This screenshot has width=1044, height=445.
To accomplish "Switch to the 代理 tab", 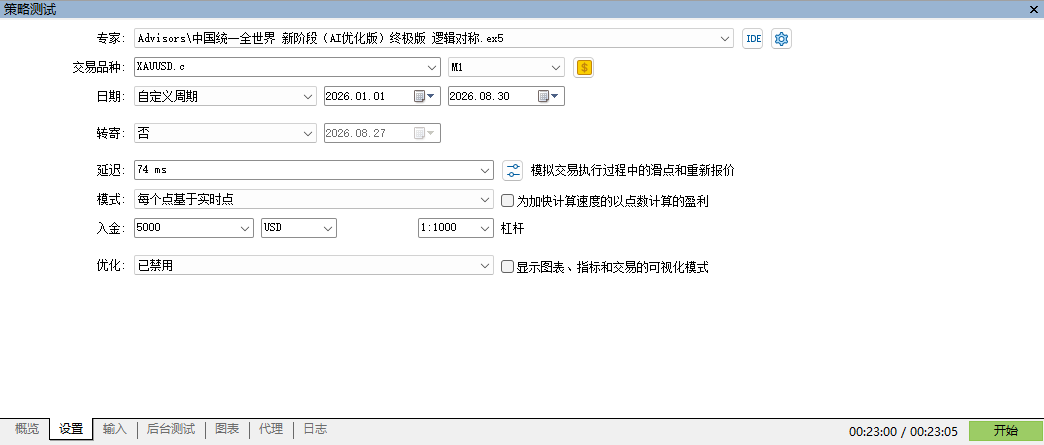I will pyautogui.click(x=271, y=429).
